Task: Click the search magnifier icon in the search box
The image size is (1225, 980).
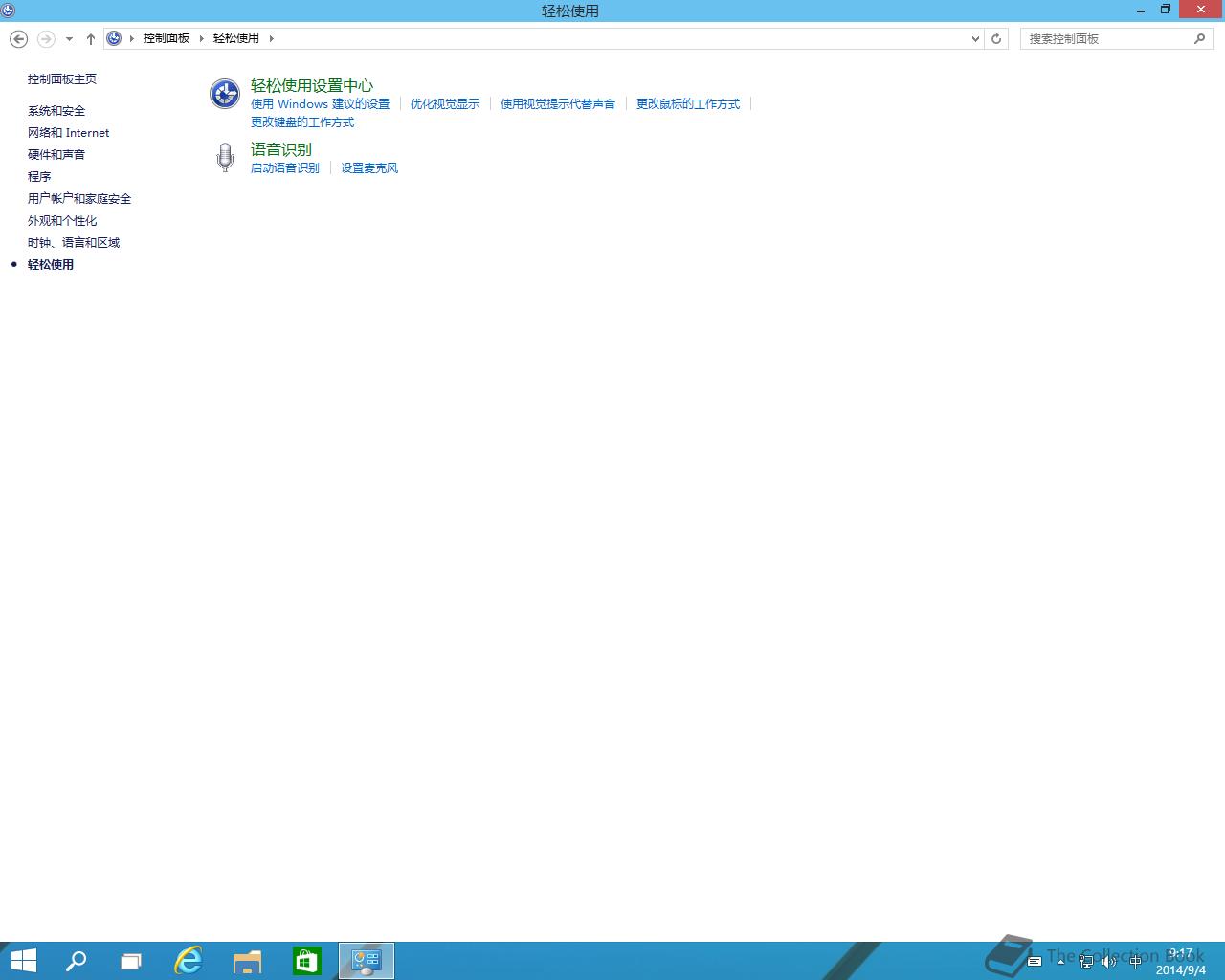Action: point(1199,38)
